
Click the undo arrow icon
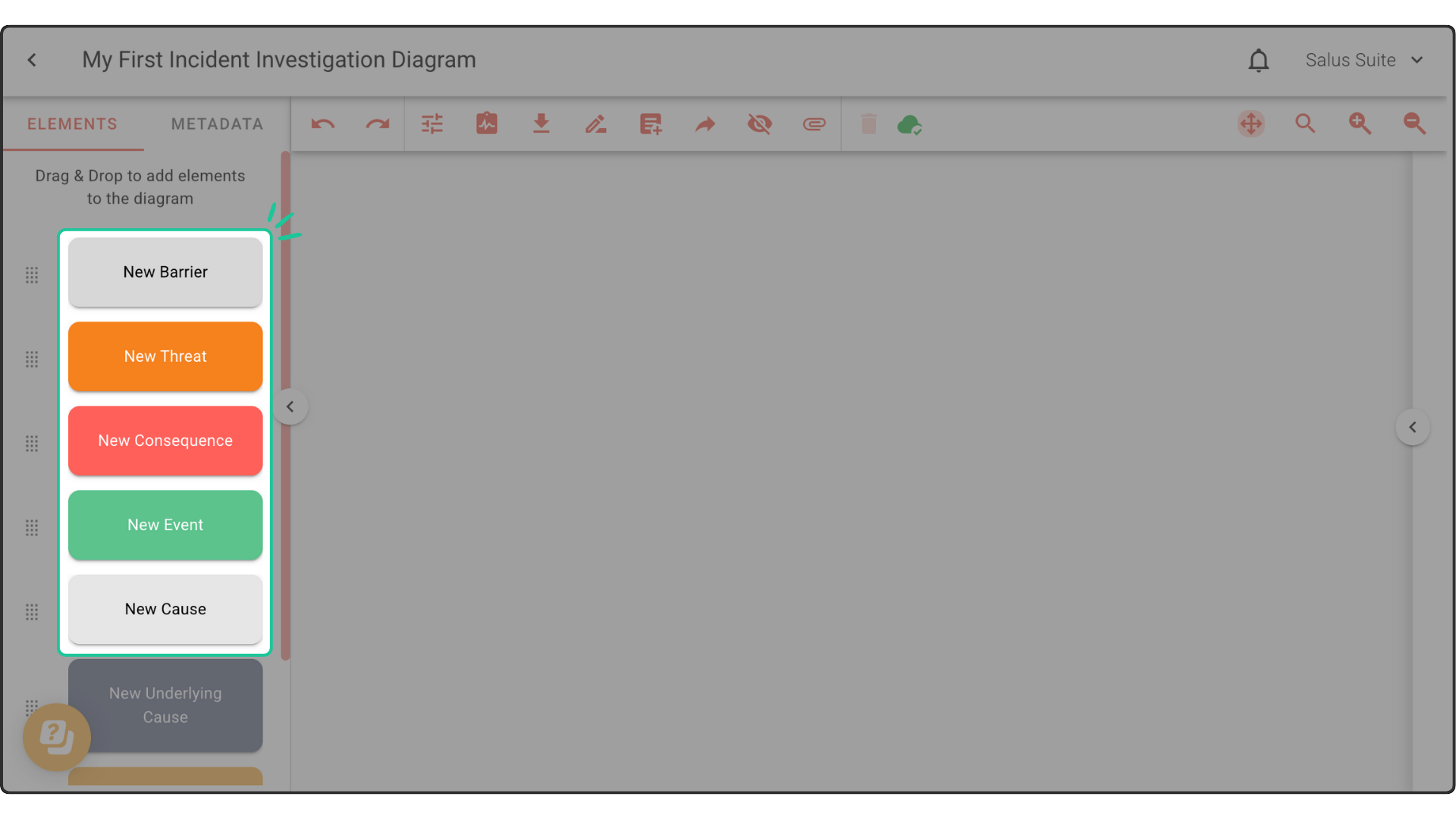[x=323, y=124]
